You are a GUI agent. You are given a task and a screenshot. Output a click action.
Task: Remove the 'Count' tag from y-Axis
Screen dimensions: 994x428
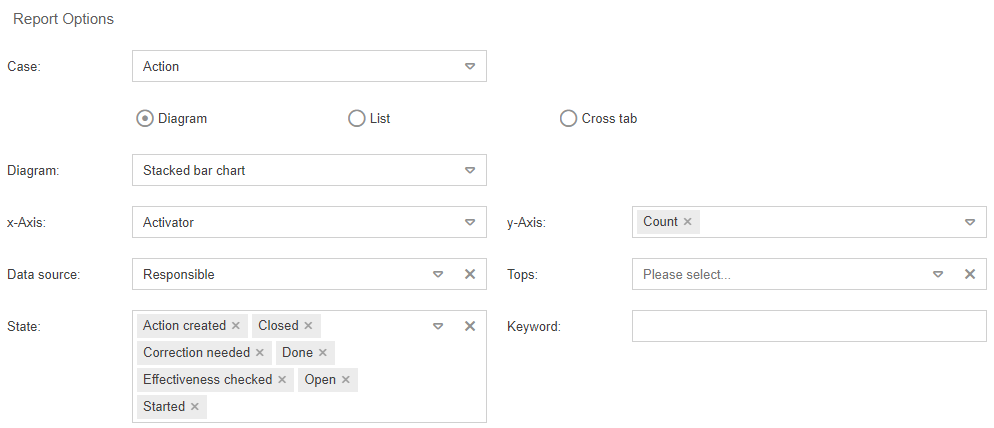click(687, 222)
